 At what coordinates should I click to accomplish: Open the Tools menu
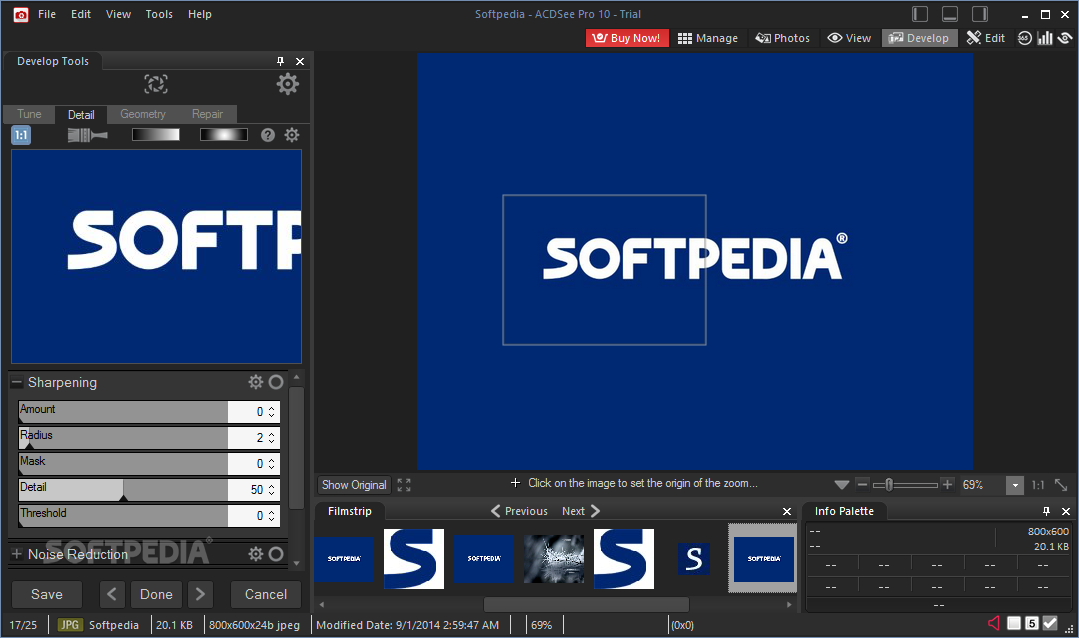159,14
